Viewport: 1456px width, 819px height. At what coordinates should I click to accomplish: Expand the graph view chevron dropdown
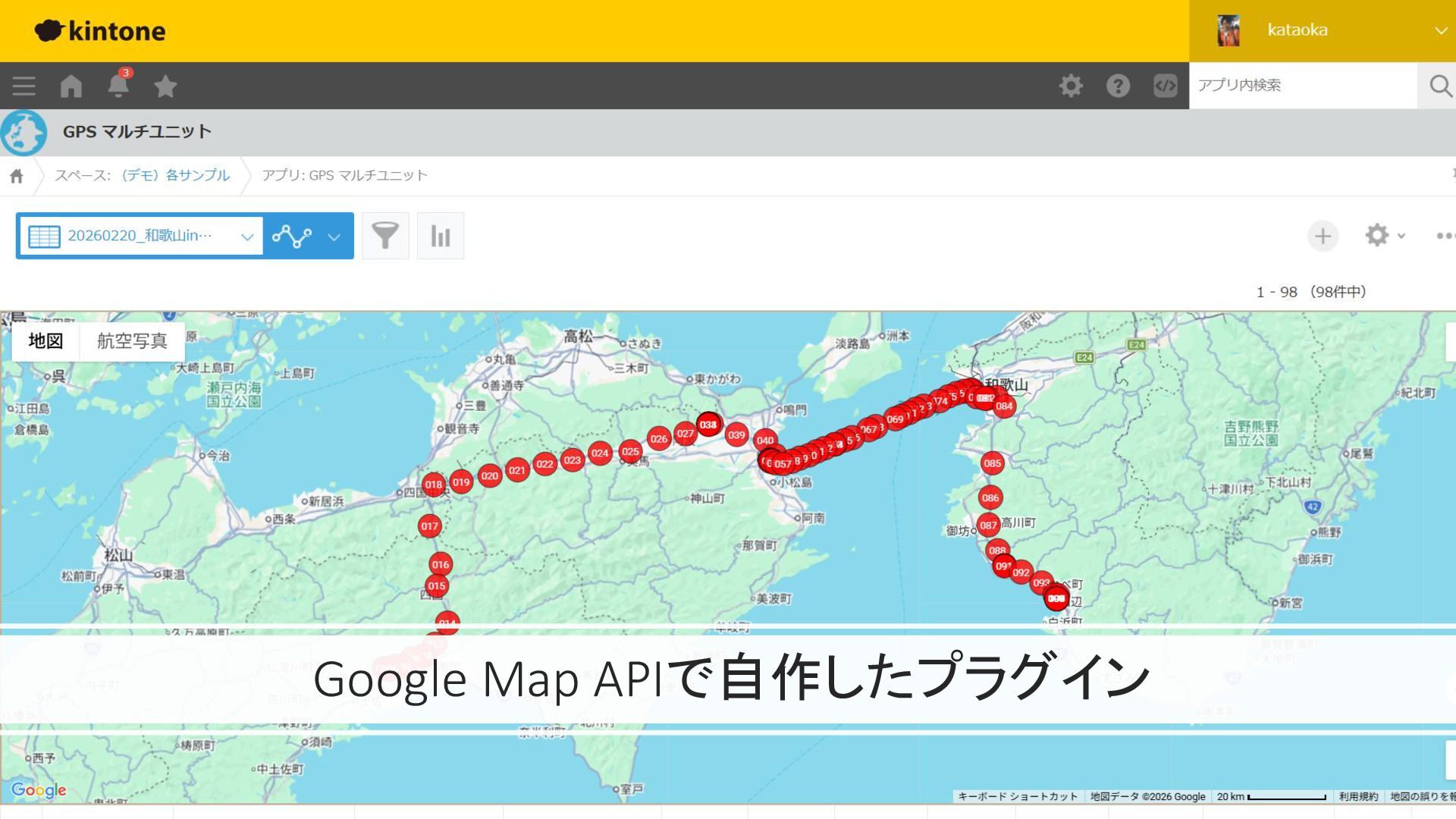334,237
